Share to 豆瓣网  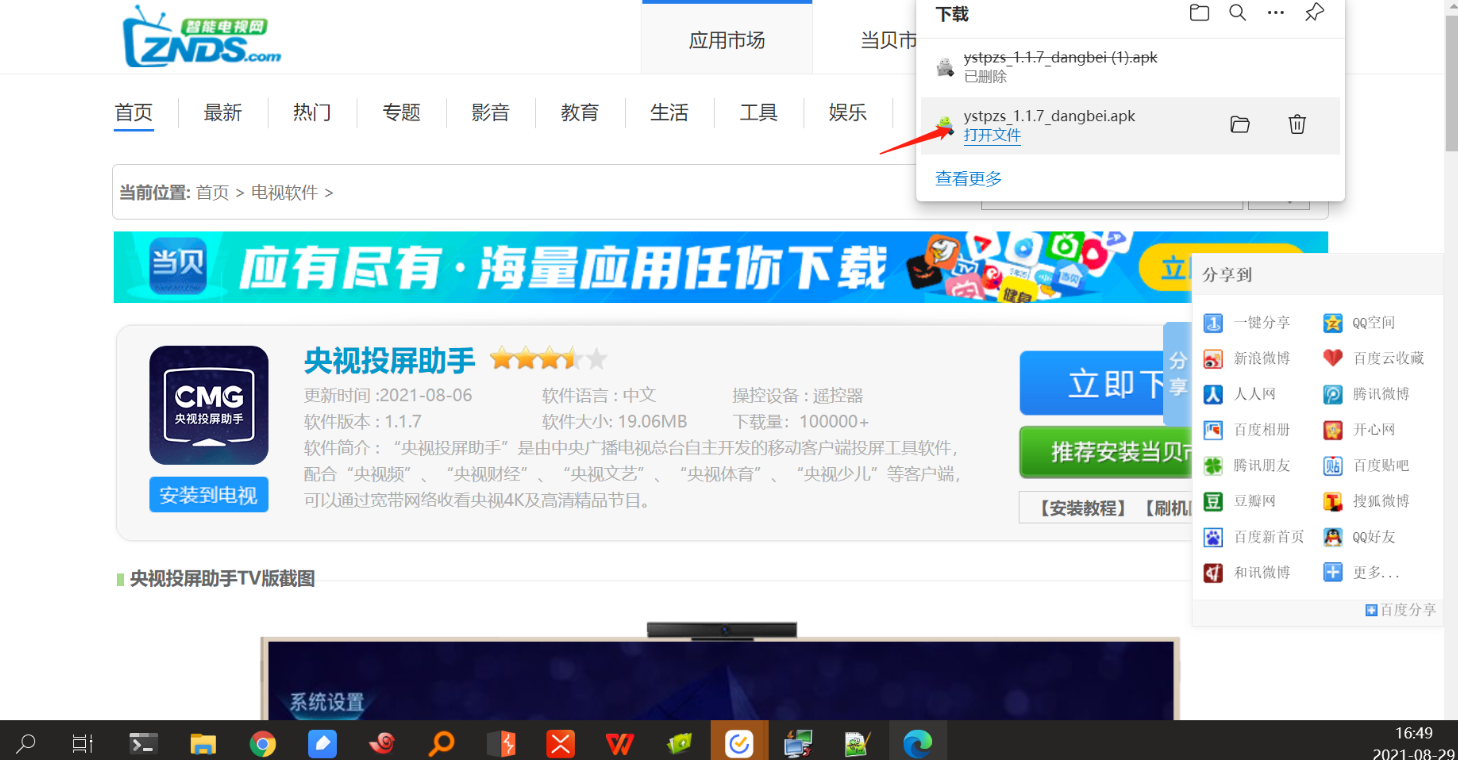point(1240,501)
